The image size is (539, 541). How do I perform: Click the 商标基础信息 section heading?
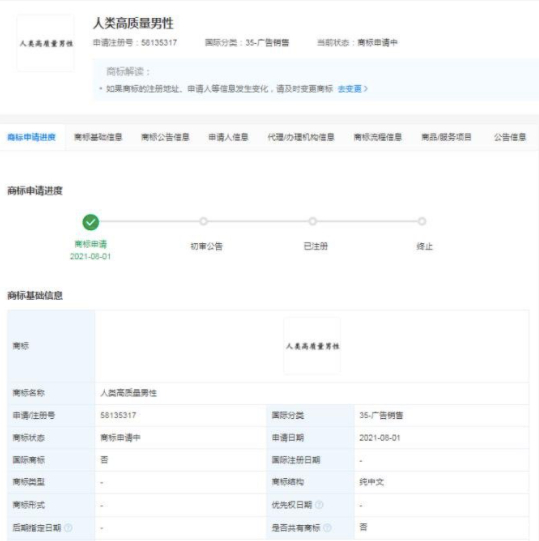[35, 296]
